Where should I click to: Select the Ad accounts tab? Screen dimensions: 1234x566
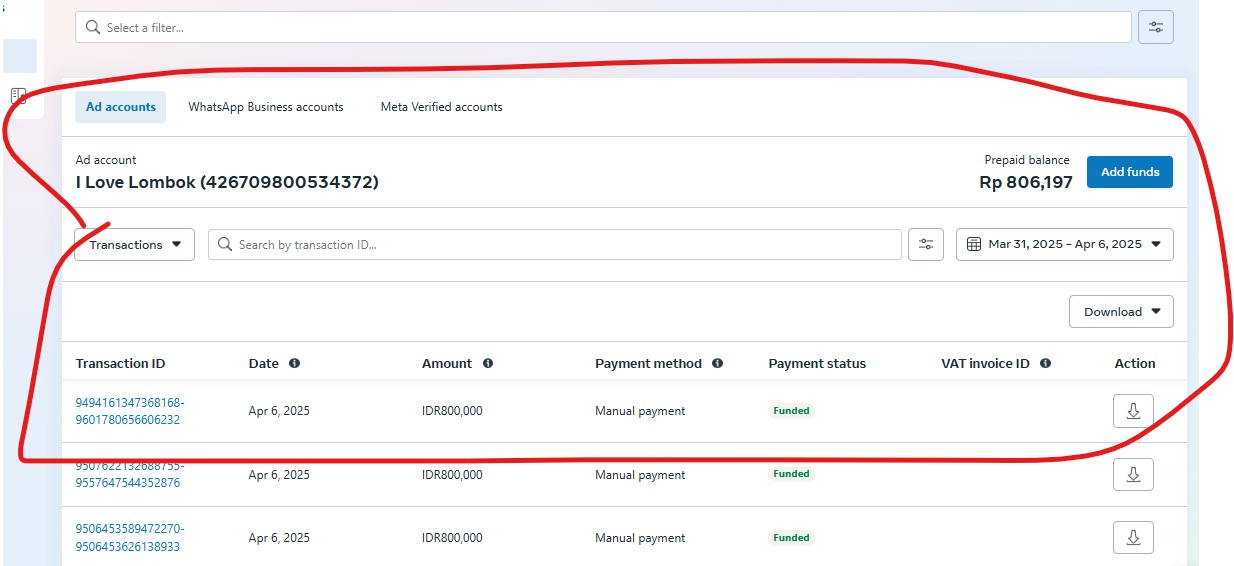tap(120, 107)
